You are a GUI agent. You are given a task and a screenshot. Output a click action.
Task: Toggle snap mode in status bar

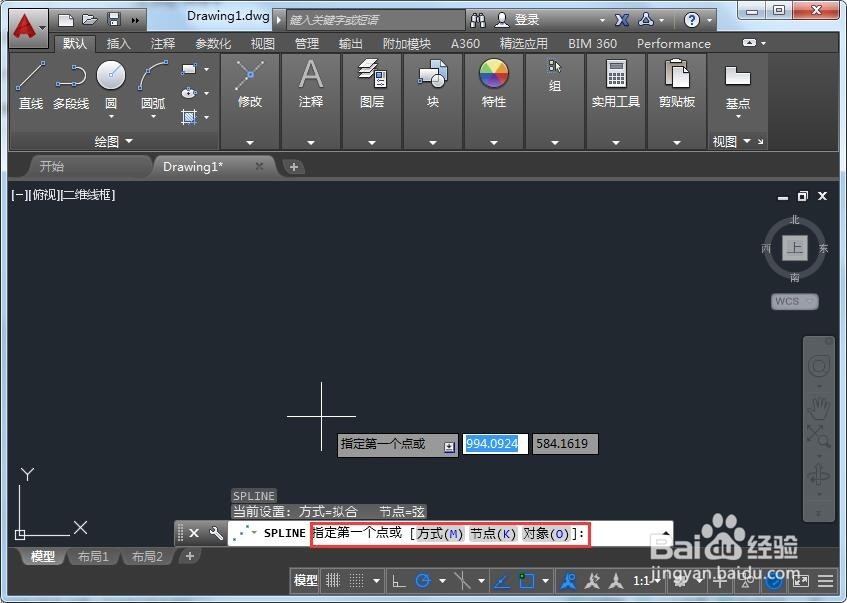pyautogui.click(x=357, y=581)
